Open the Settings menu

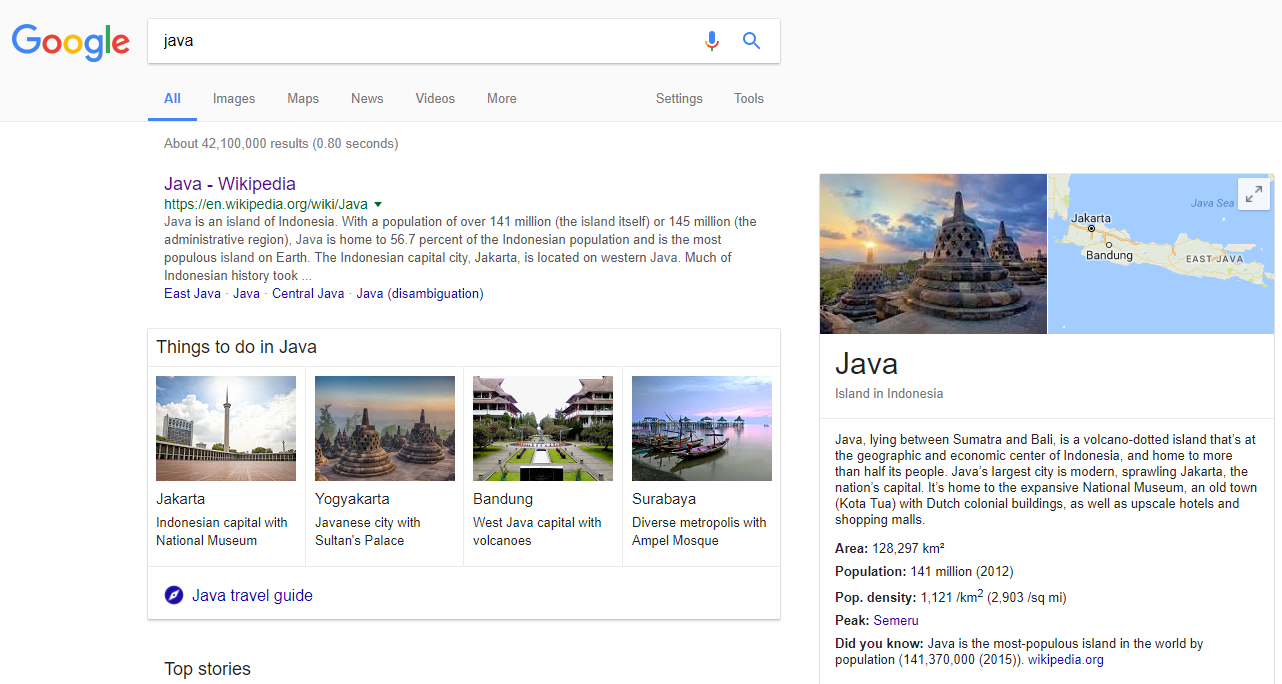[x=679, y=99]
